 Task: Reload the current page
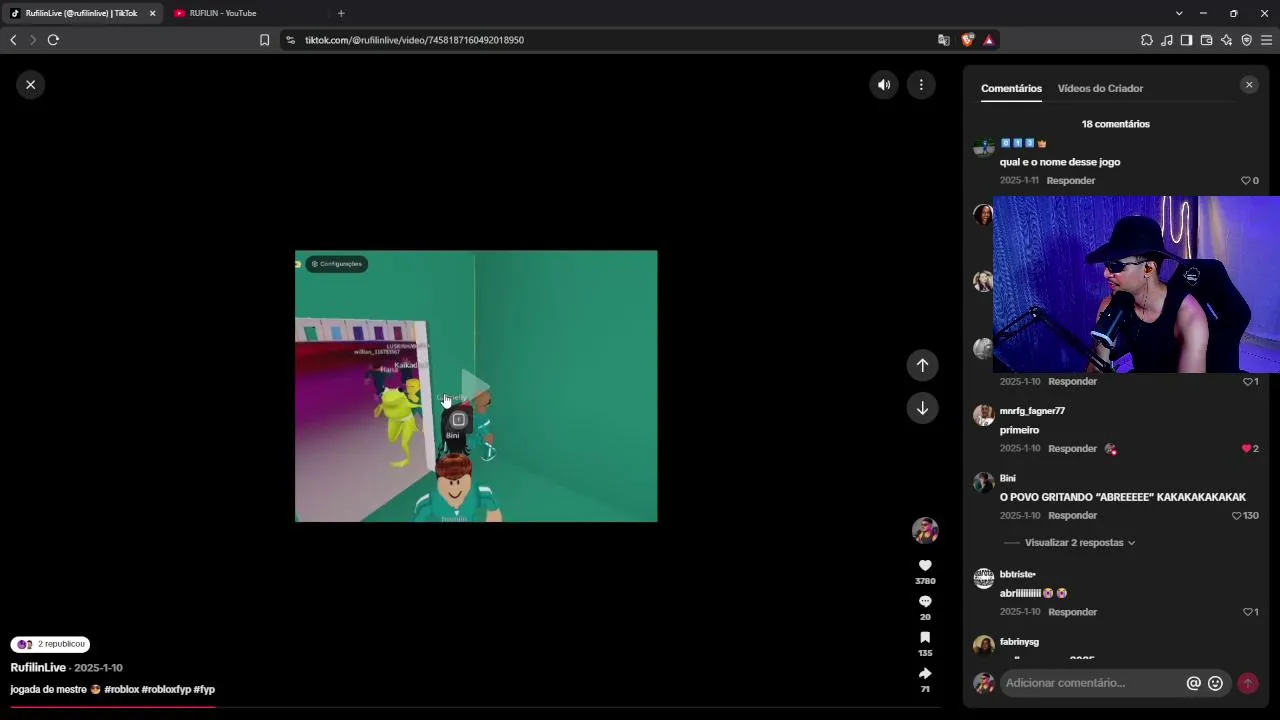tap(53, 40)
